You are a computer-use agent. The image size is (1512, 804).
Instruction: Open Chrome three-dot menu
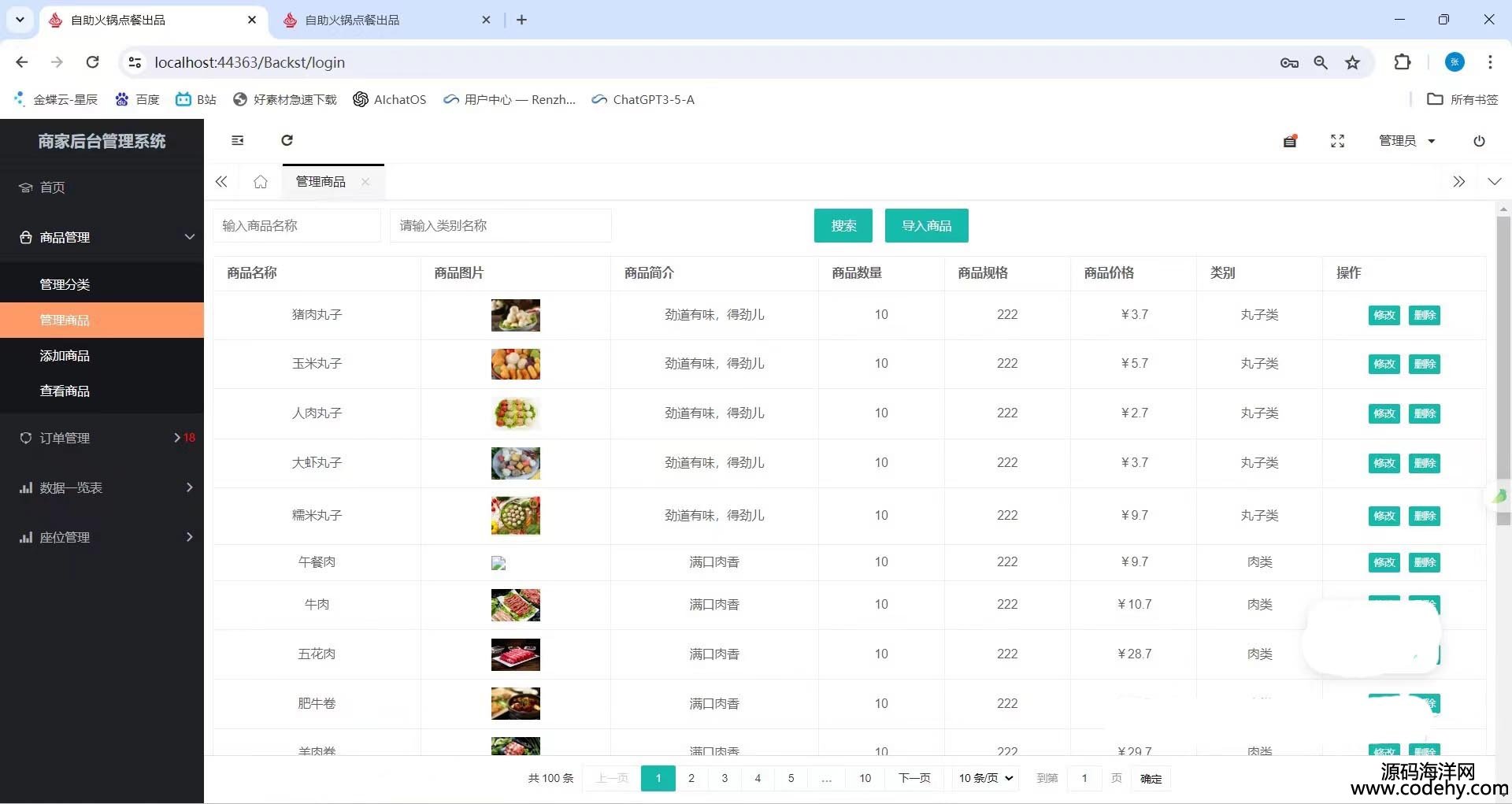[1490, 62]
